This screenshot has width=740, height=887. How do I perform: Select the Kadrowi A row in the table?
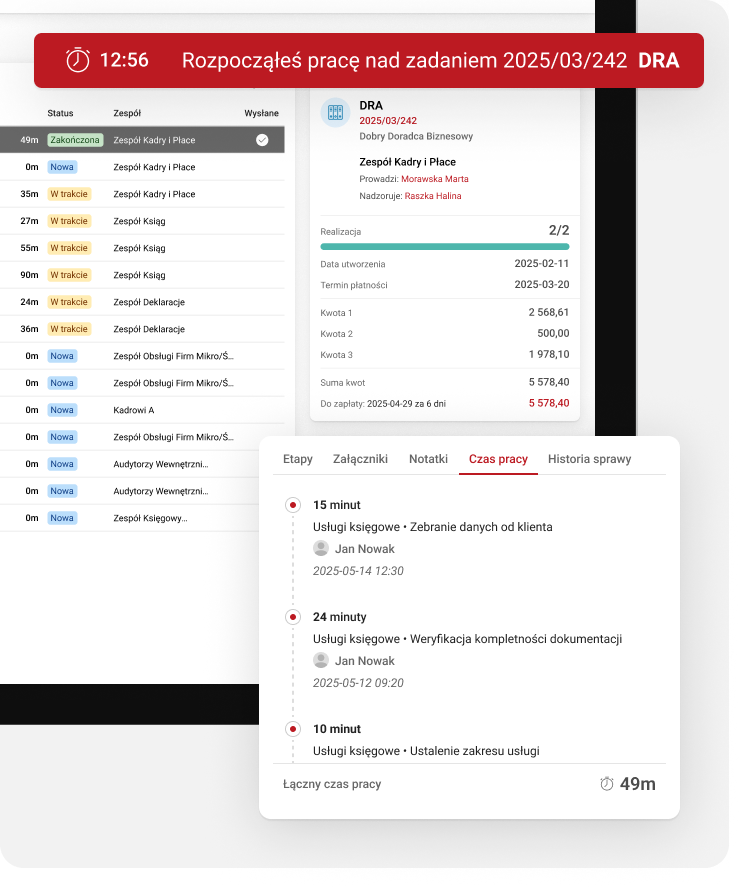point(134,410)
